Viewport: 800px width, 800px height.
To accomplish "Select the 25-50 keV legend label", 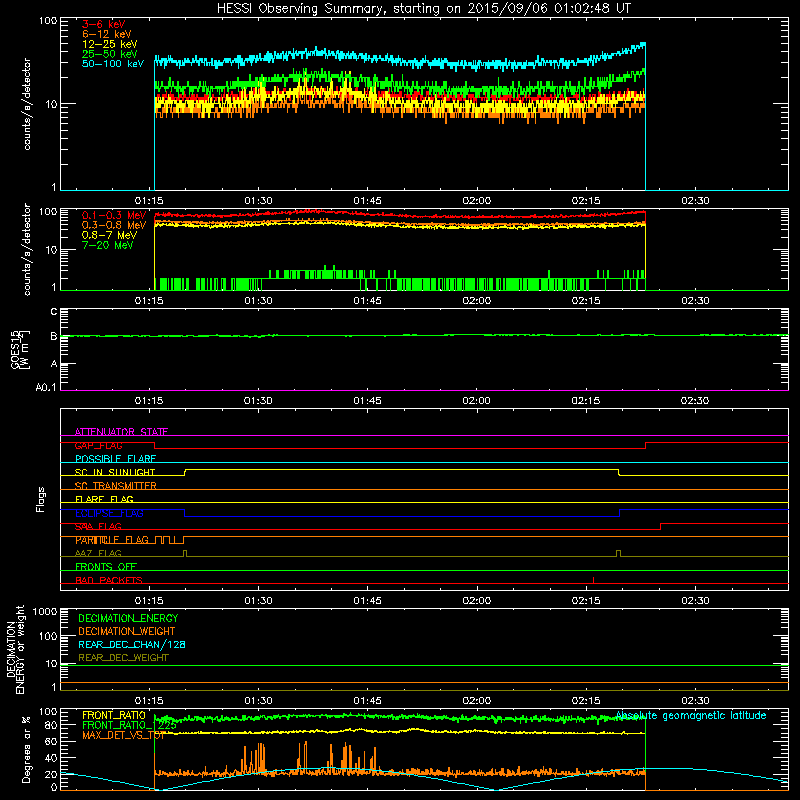I will [110, 54].
